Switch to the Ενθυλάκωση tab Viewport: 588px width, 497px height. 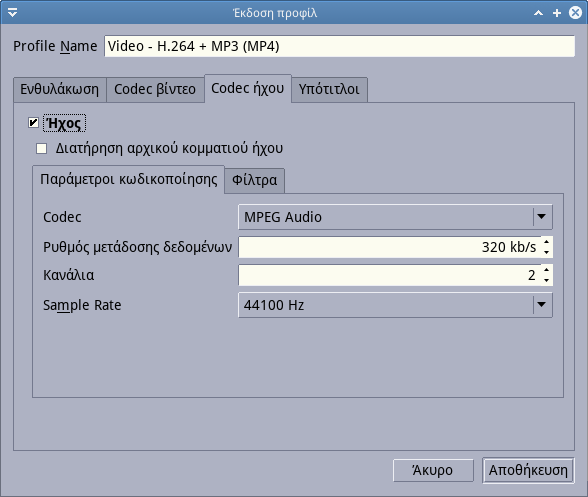(60, 90)
